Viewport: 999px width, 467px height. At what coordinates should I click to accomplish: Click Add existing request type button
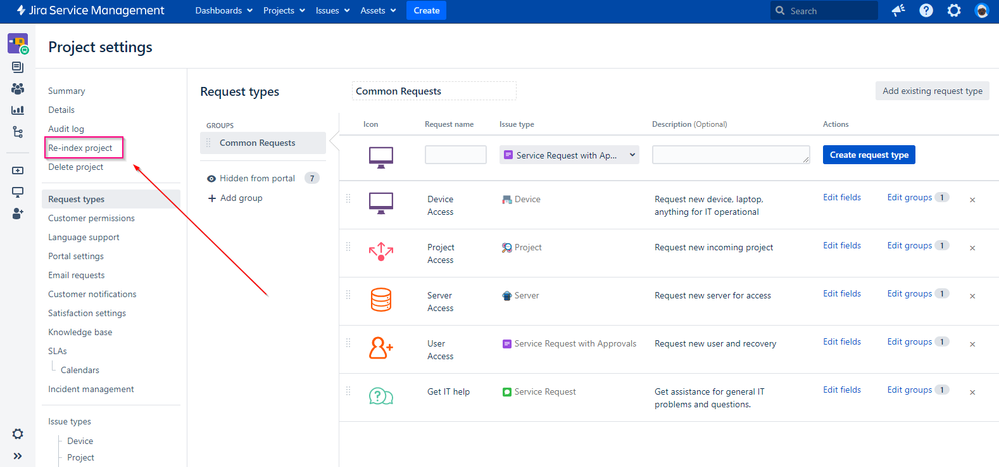click(x=932, y=91)
